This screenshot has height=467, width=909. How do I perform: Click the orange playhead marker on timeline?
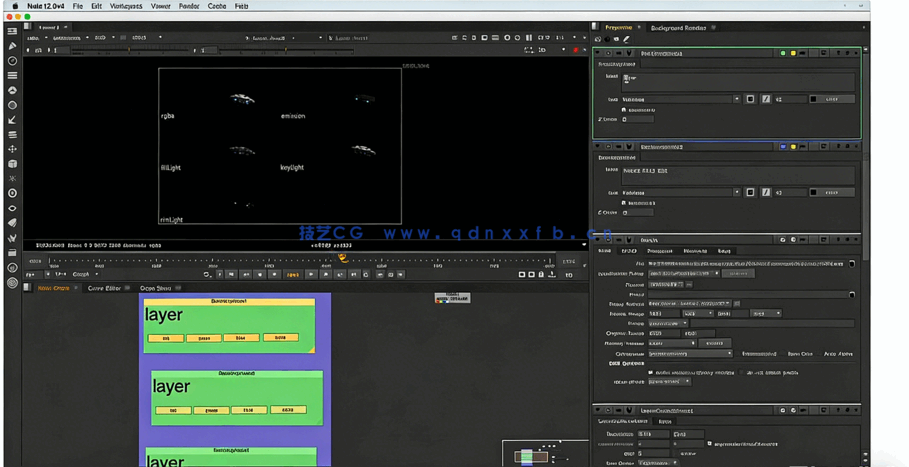(343, 258)
